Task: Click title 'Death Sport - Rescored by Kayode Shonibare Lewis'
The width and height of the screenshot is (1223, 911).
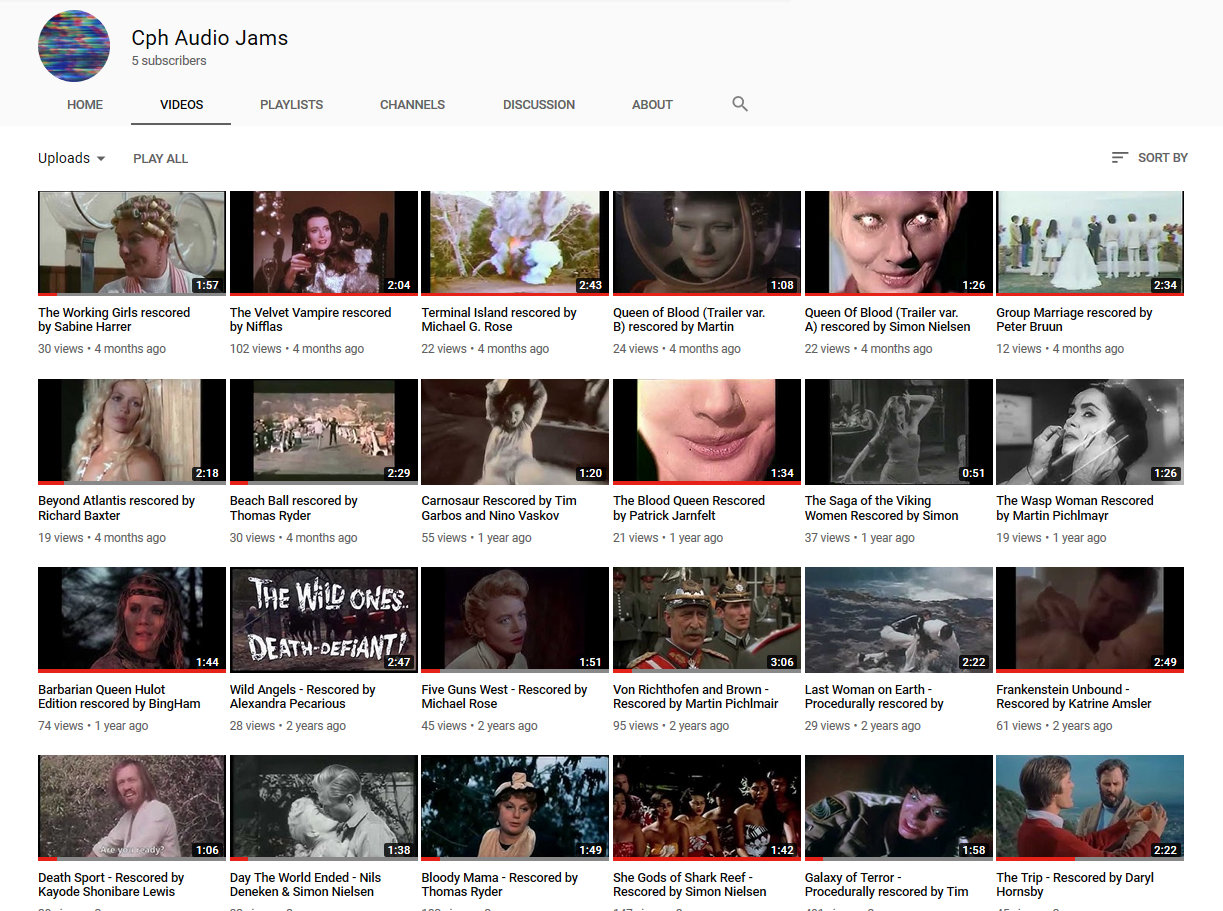Action: [x=111, y=885]
